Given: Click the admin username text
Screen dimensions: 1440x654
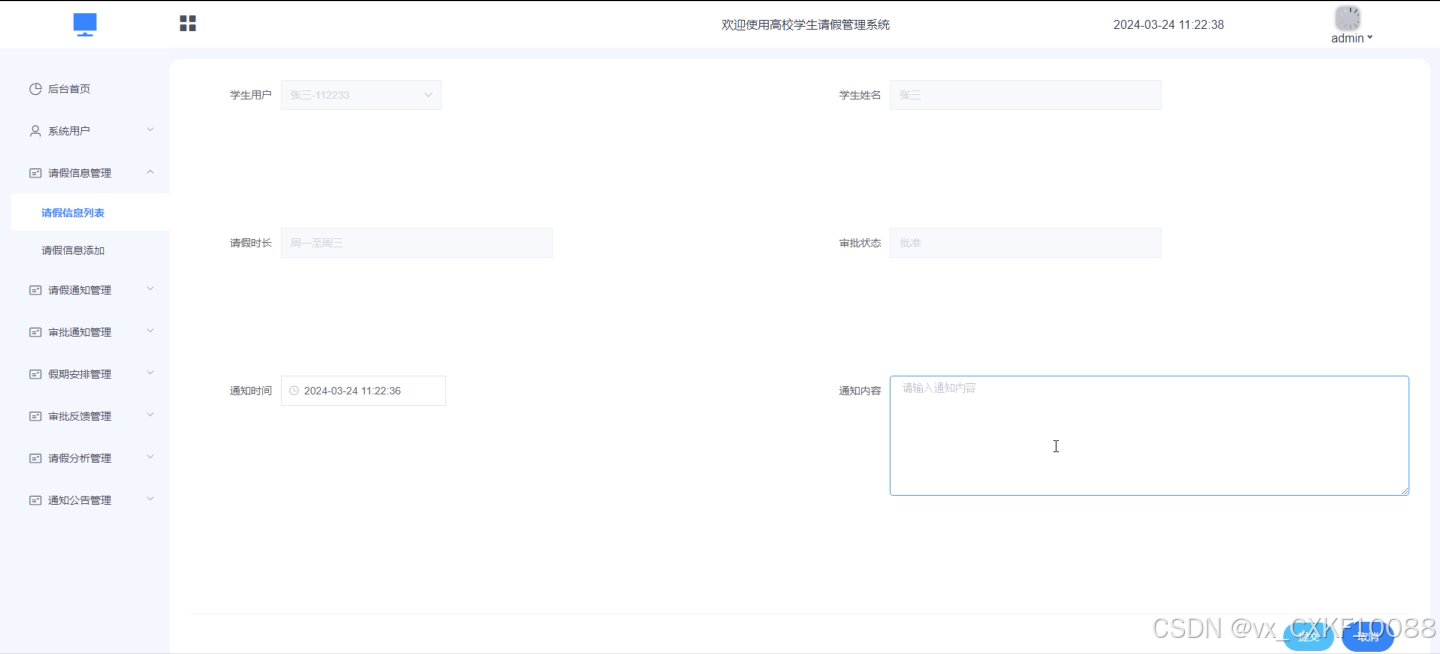Looking at the screenshot, I should (1347, 38).
